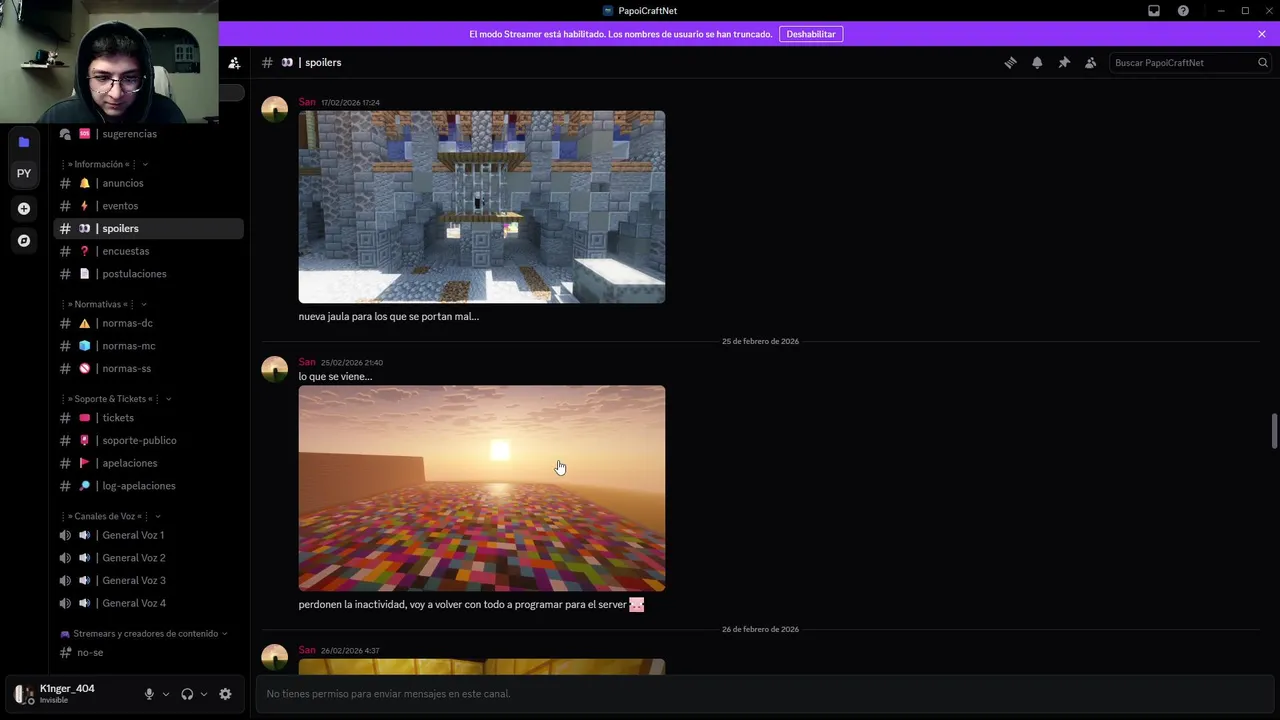Click Add a Server plus icon
Screen dimensions: 1280x720
click(24, 208)
